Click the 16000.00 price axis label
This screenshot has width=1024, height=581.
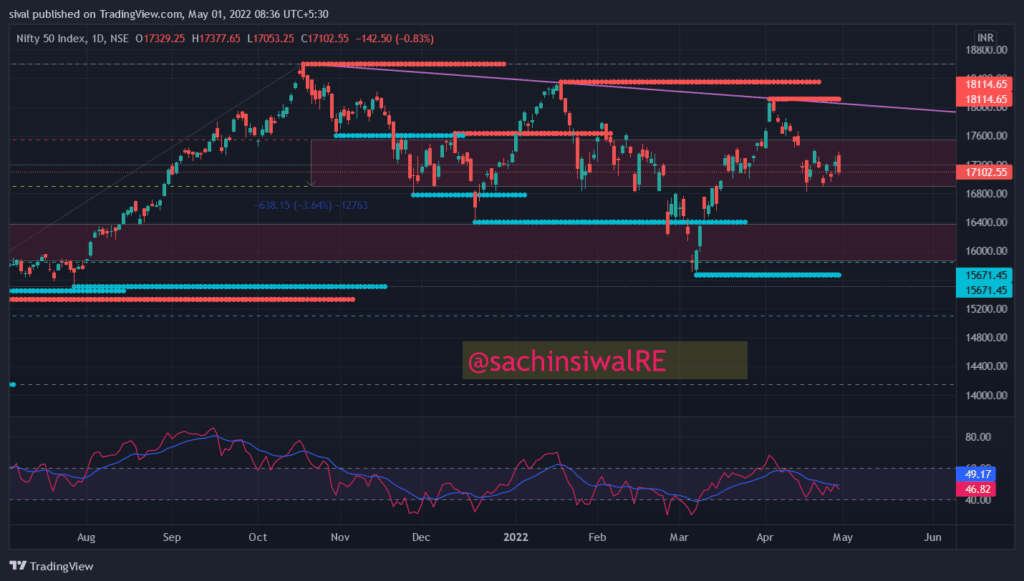click(x=986, y=251)
